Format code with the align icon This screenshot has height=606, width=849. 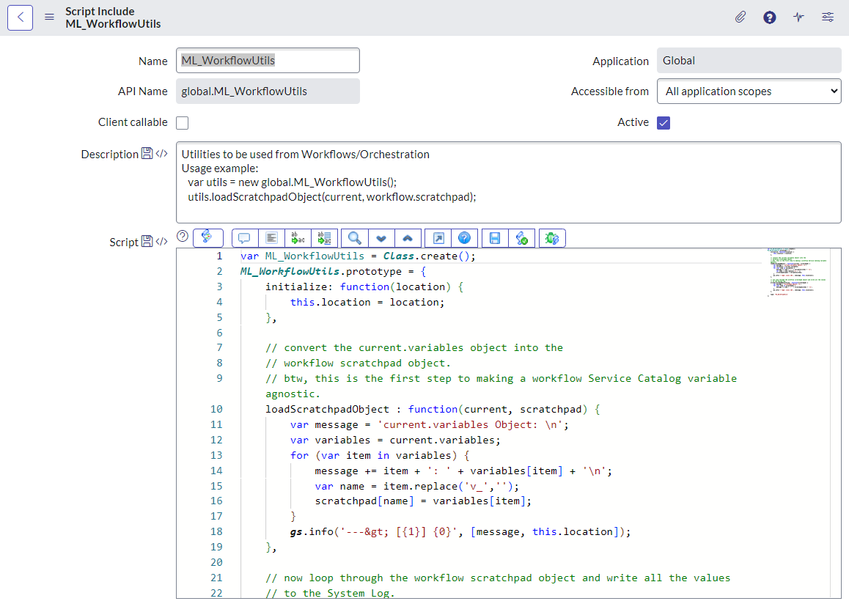click(271, 238)
